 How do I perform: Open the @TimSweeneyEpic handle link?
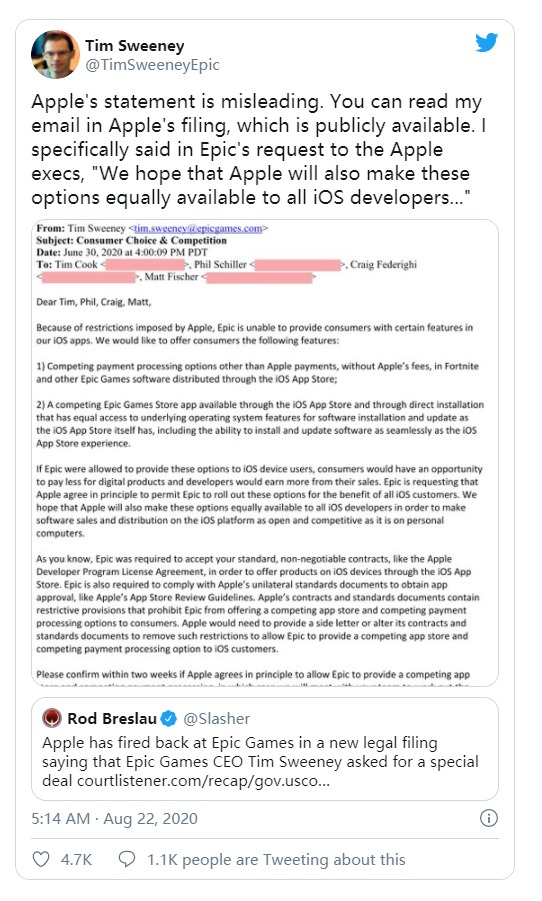[x=152, y=65]
